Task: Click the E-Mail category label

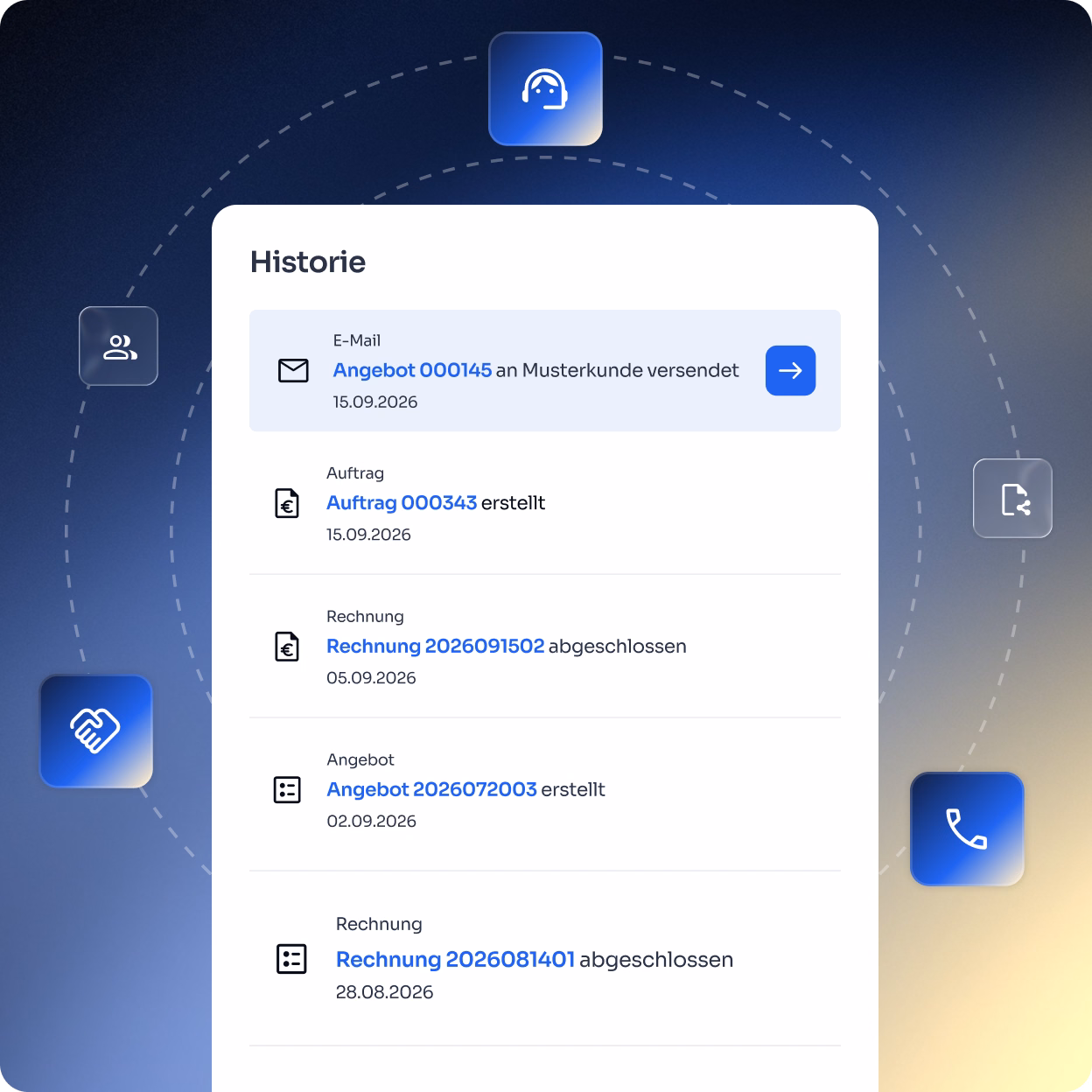Action: point(357,340)
